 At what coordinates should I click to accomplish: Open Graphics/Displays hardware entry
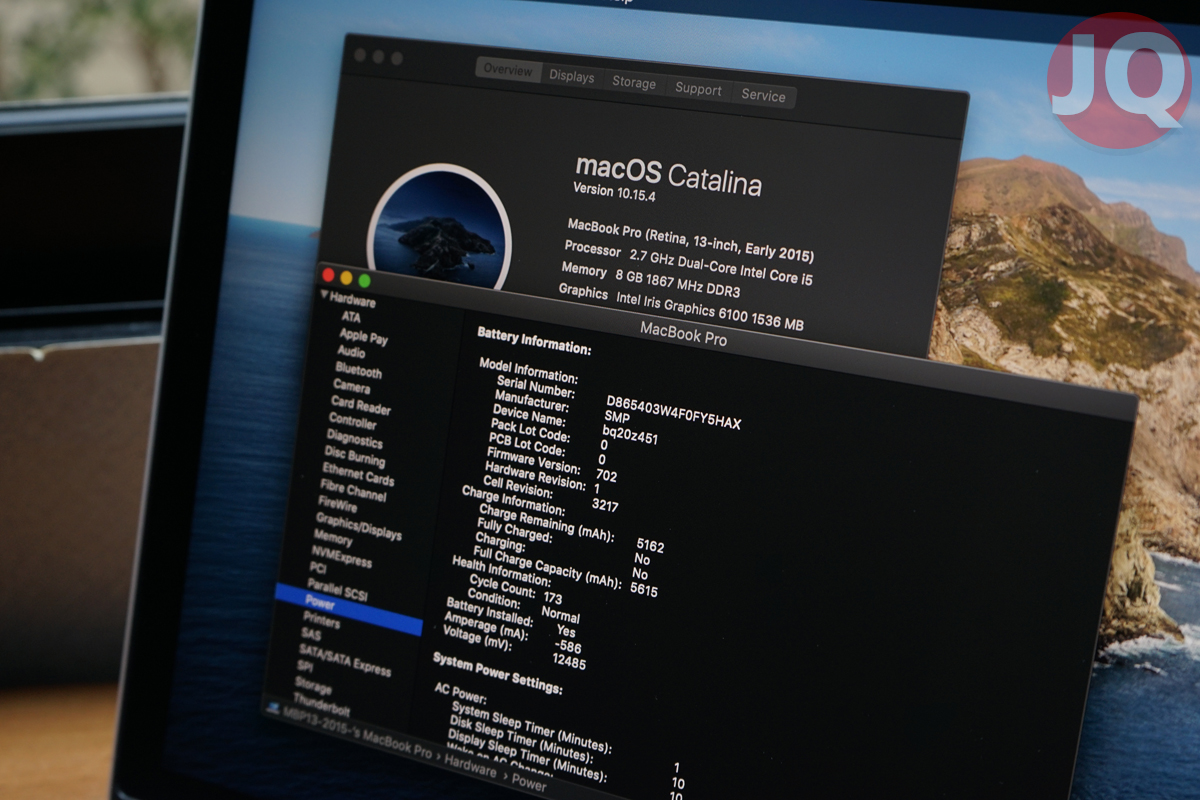click(x=358, y=527)
